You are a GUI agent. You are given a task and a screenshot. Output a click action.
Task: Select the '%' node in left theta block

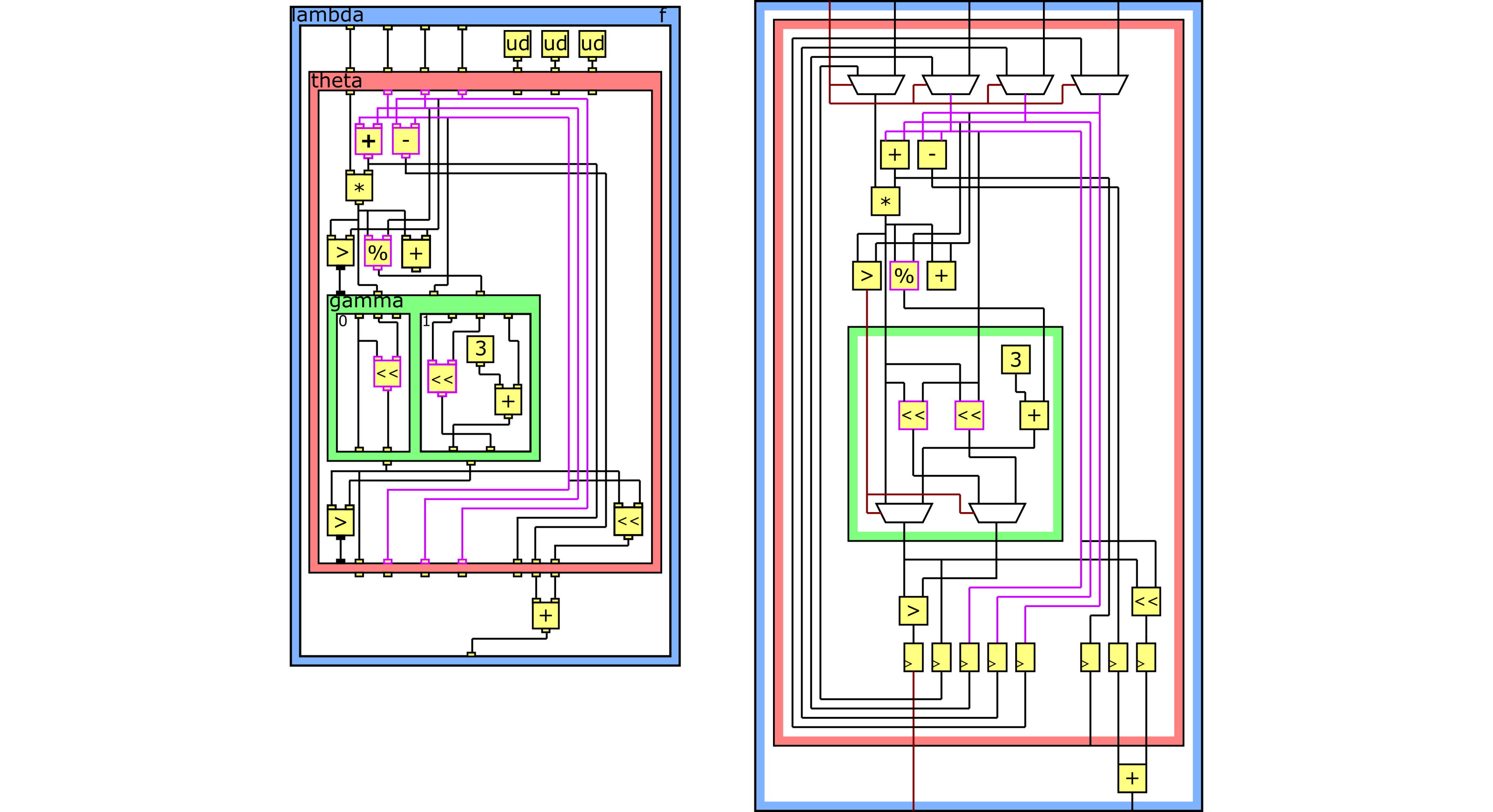[x=377, y=252]
